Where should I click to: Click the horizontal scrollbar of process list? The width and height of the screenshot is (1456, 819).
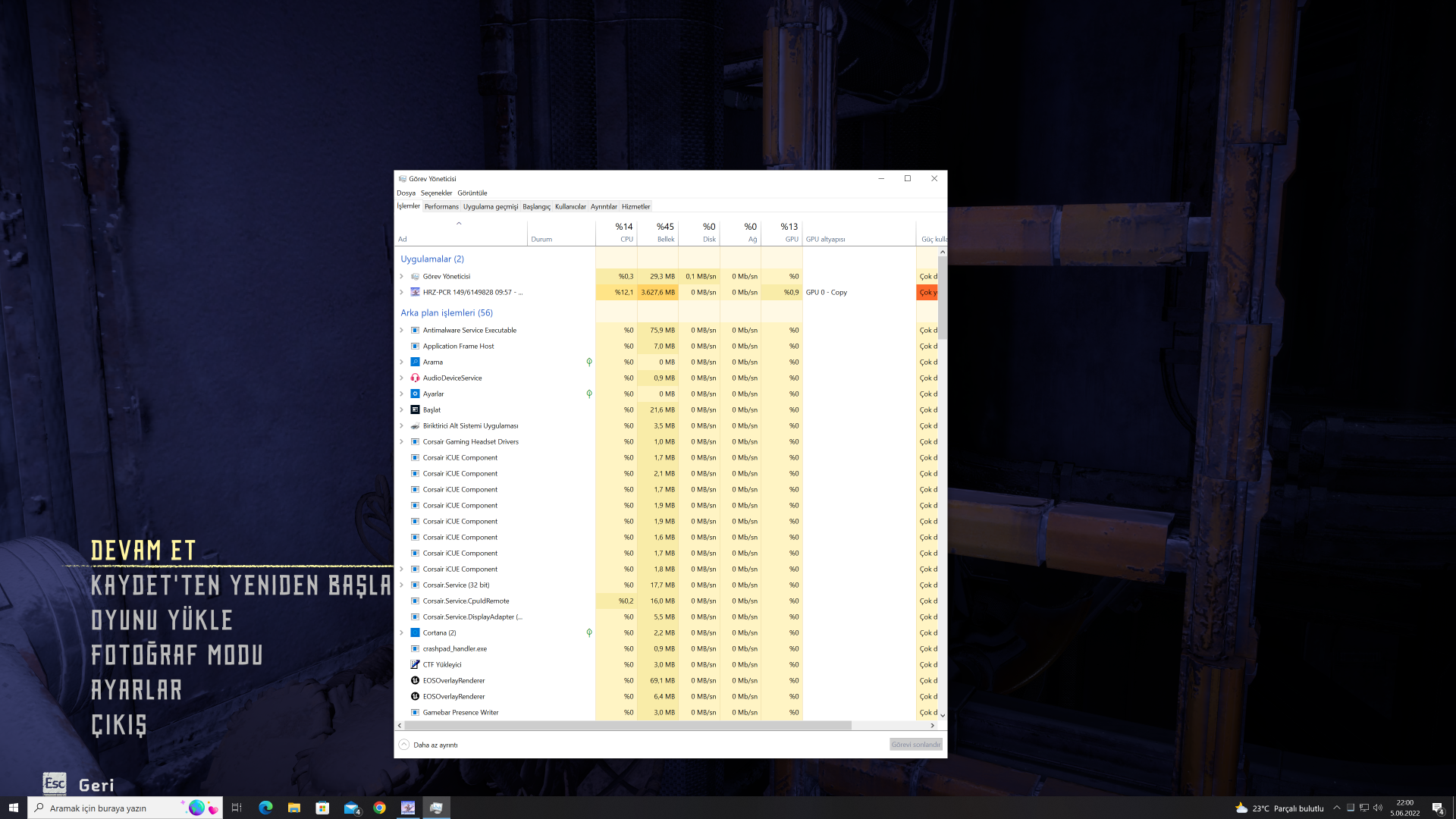(x=626, y=726)
